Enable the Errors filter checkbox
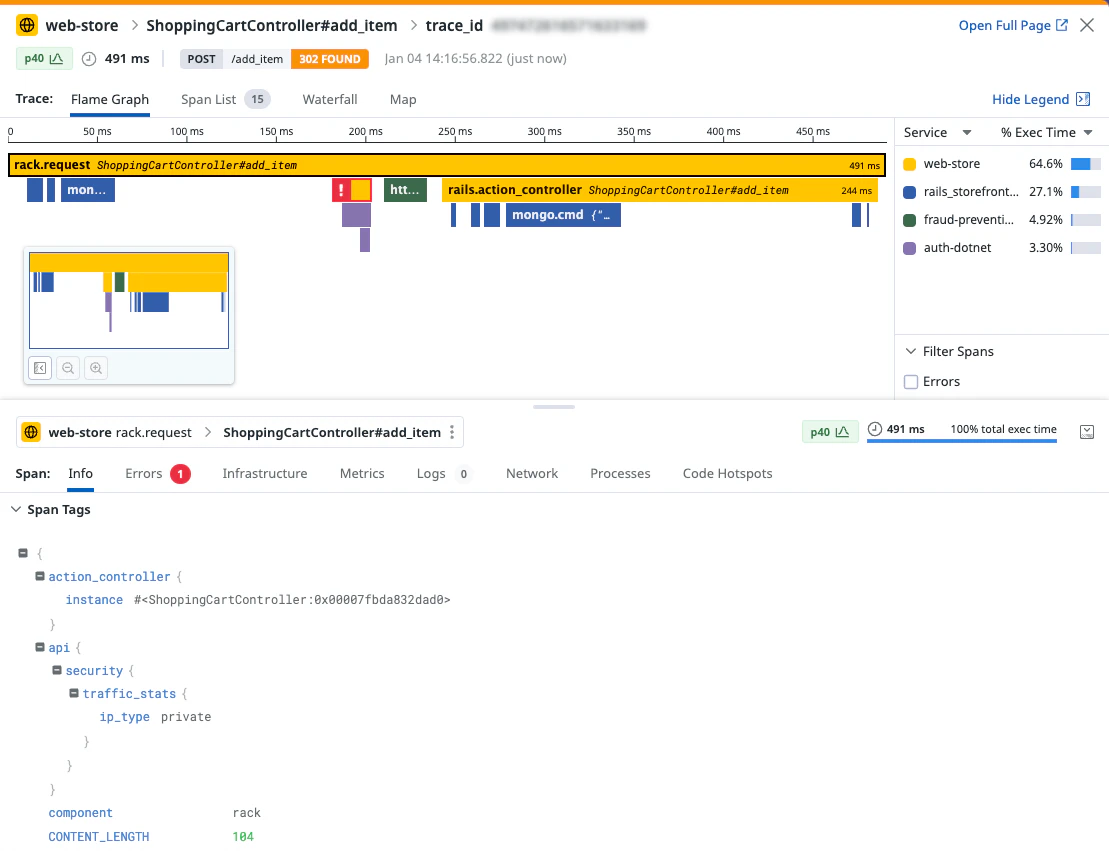The height and width of the screenshot is (851, 1109). coord(911,381)
